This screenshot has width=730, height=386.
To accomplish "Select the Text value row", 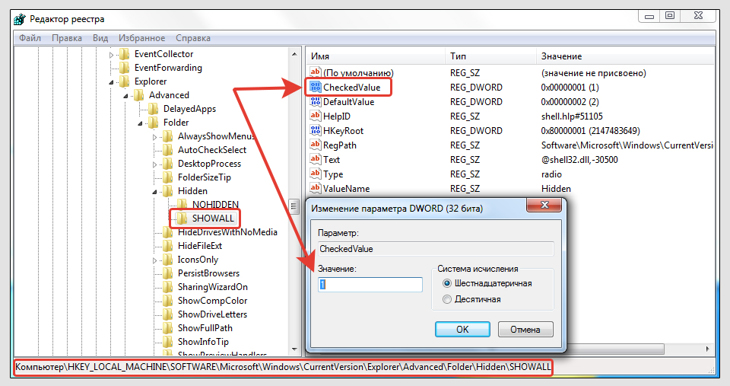I will tap(511, 160).
